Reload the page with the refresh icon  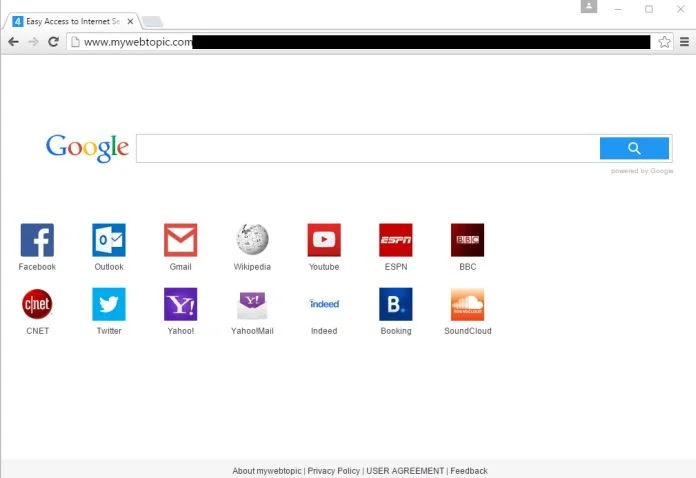[x=53, y=42]
